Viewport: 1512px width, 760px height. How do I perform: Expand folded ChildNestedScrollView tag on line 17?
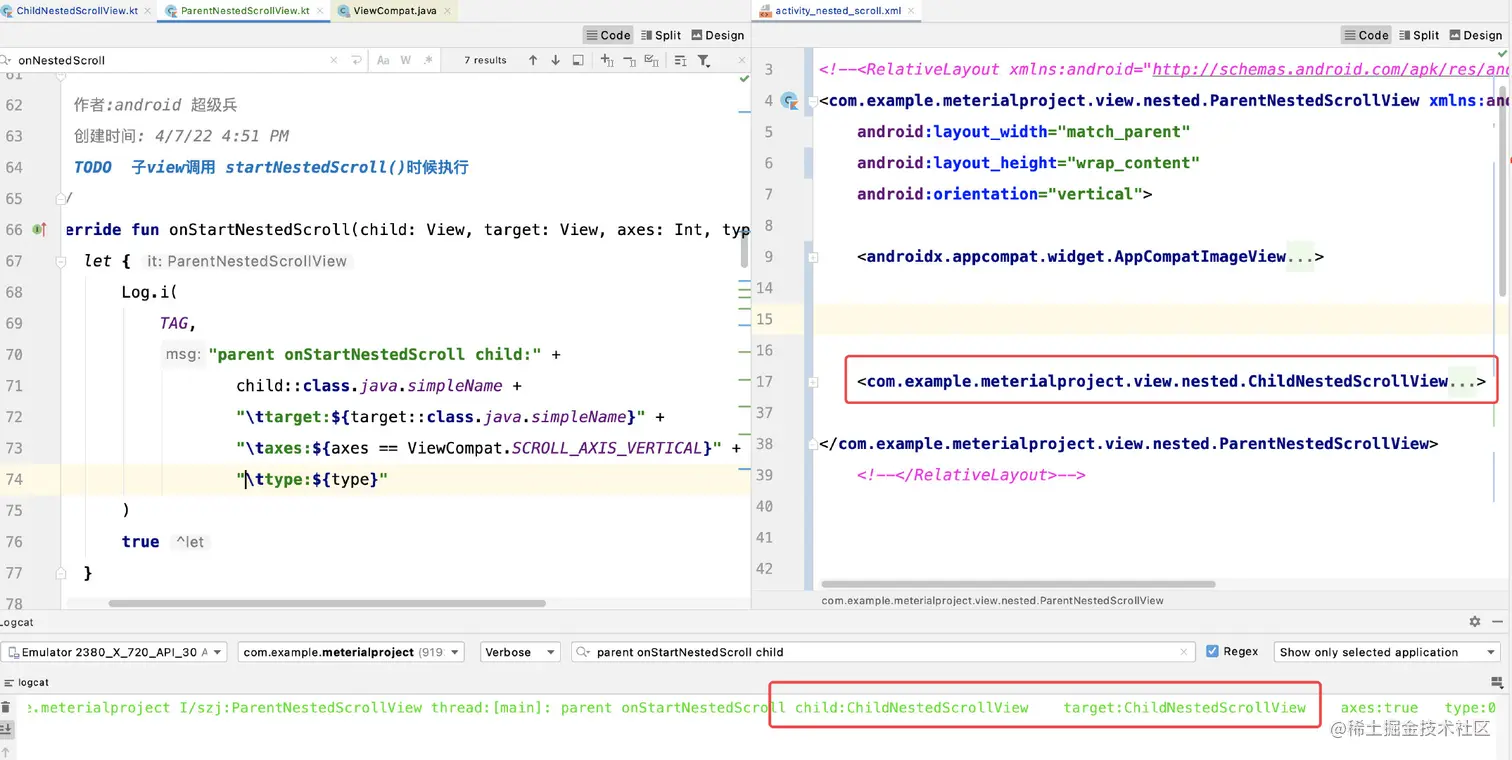click(x=813, y=382)
